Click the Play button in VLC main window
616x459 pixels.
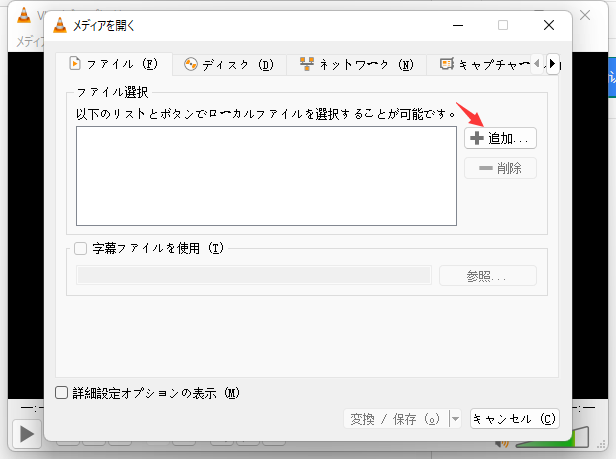click(x=27, y=434)
